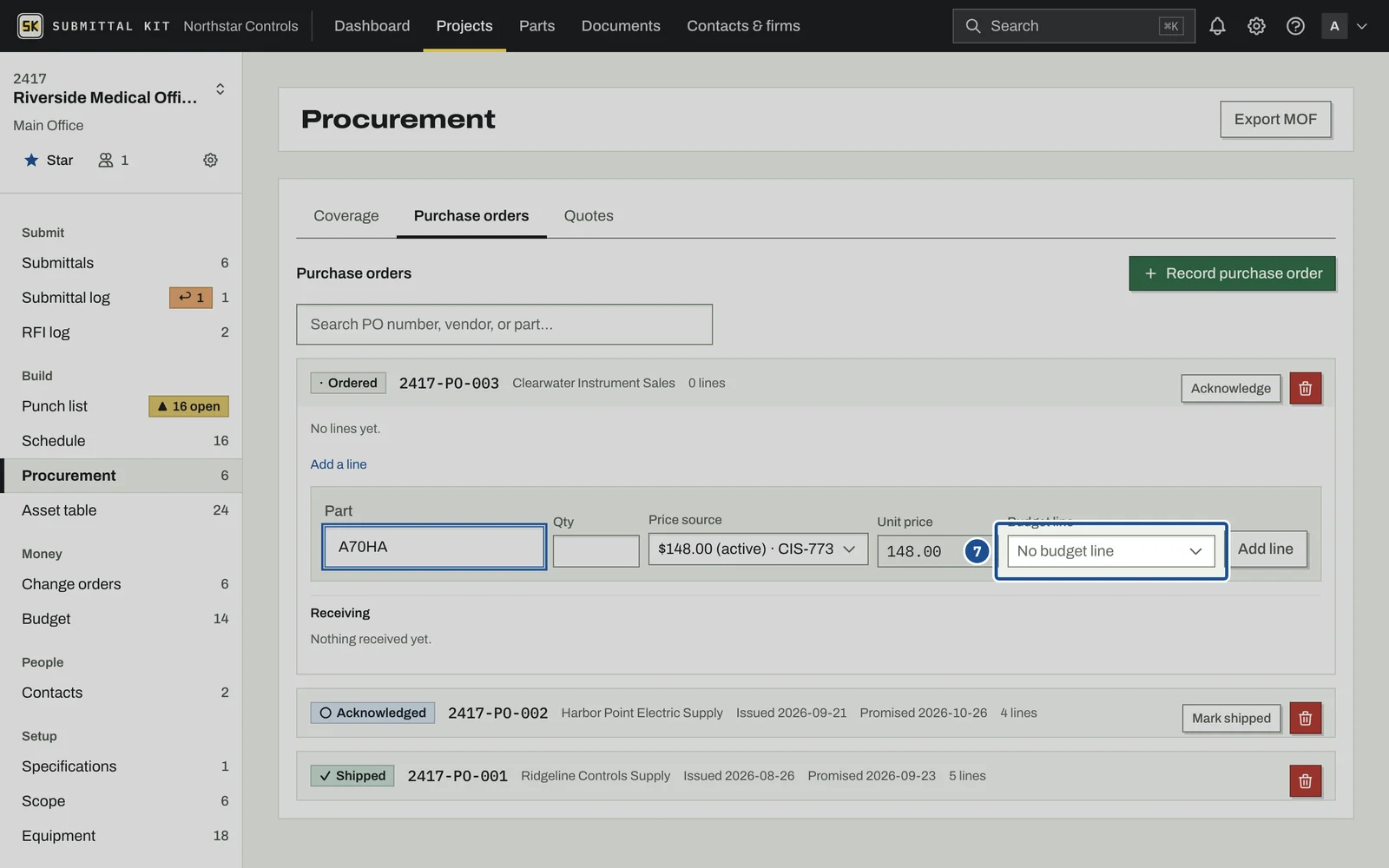Screen dimensions: 1389x868
Task: Open Asset table in sidebar
Action: [x=122, y=510]
